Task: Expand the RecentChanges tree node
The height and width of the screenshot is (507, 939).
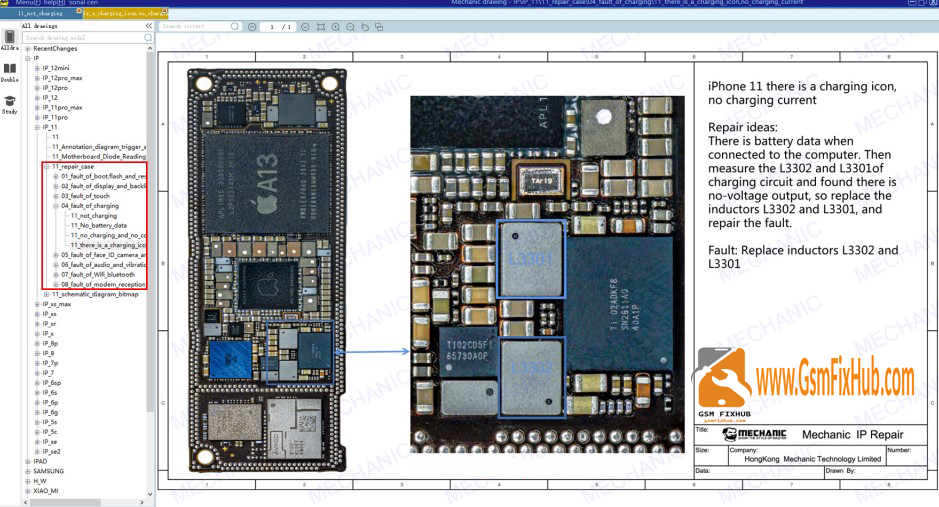Action: click(28, 48)
